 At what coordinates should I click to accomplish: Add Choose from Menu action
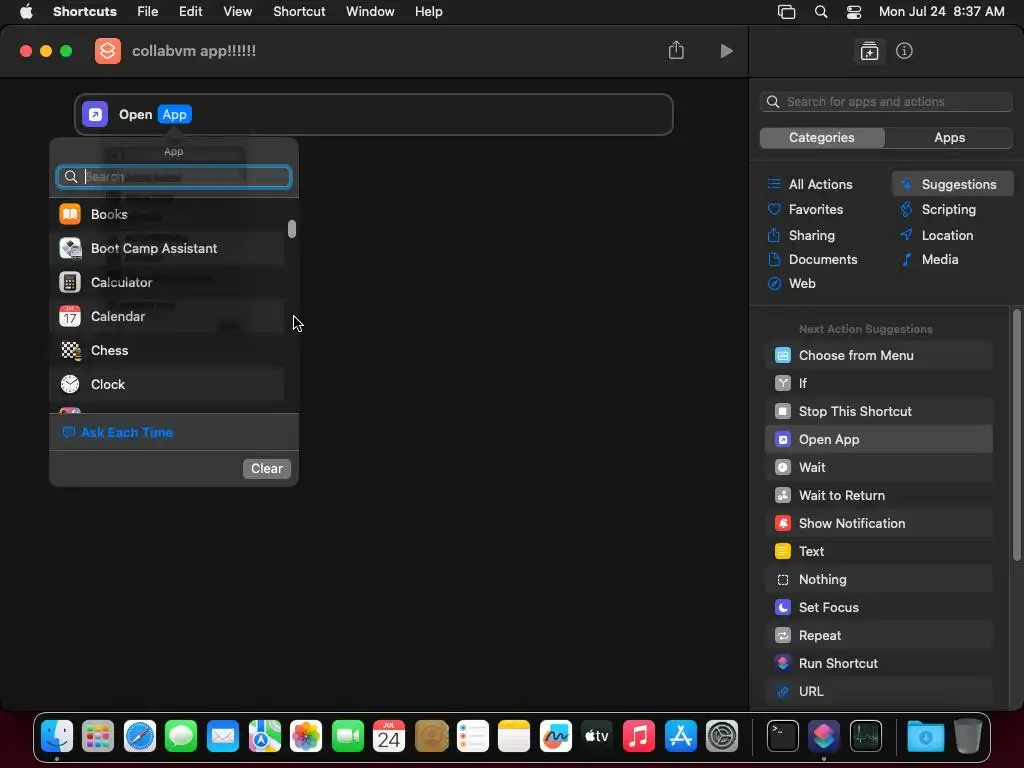[x=878, y=355]
